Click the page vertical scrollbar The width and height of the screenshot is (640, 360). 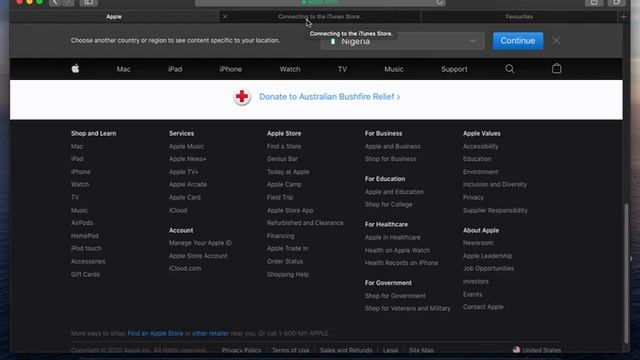coord(627,273)
